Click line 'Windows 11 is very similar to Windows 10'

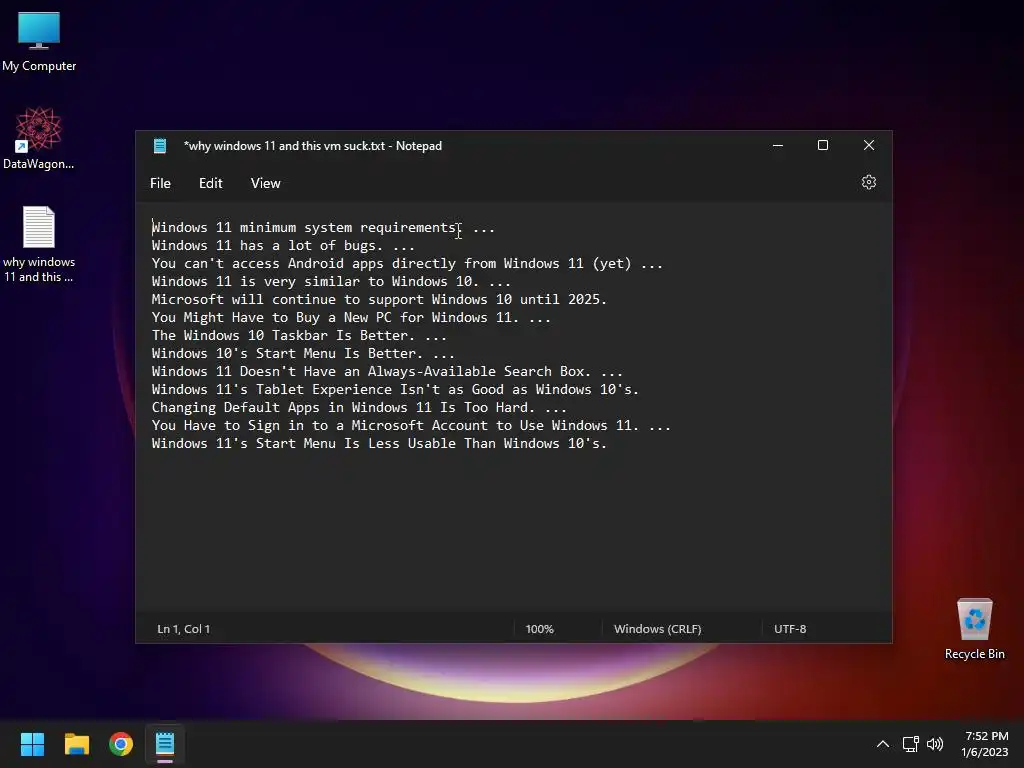coord(331,281)
